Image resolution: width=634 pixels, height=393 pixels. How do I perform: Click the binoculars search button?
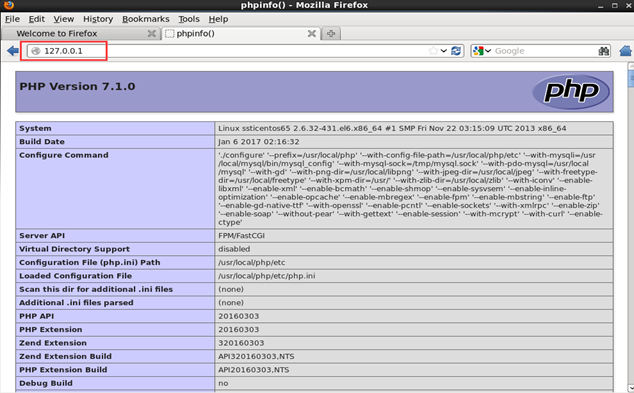(604, 51)
